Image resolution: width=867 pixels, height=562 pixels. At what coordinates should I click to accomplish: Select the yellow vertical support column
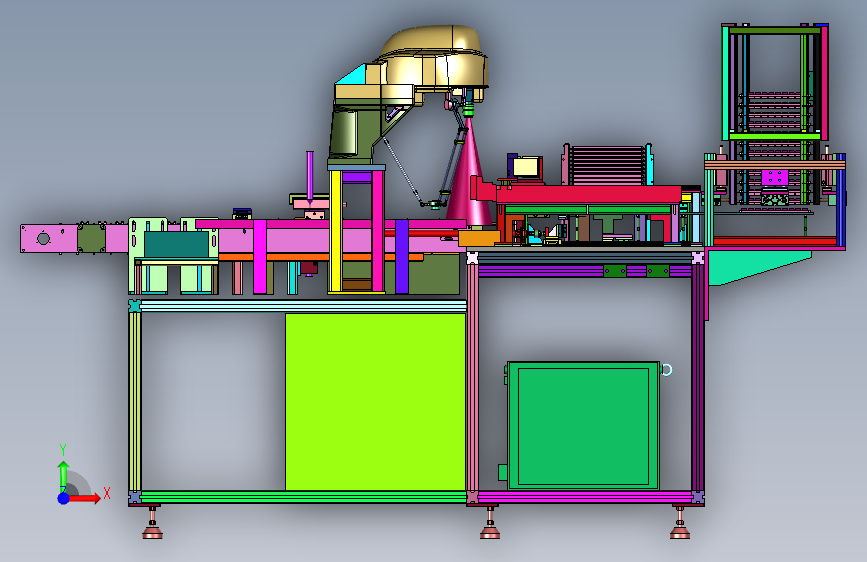pyautogui.click(x=335, y=231)
